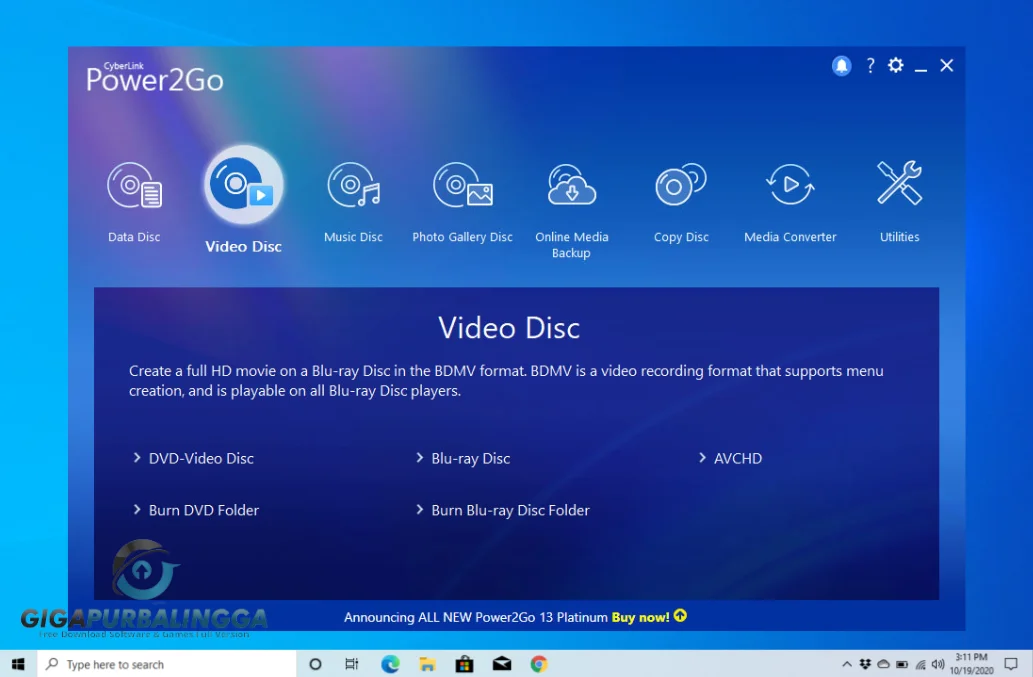Click the highlighted Video Disc icon

tap(243, 186)
